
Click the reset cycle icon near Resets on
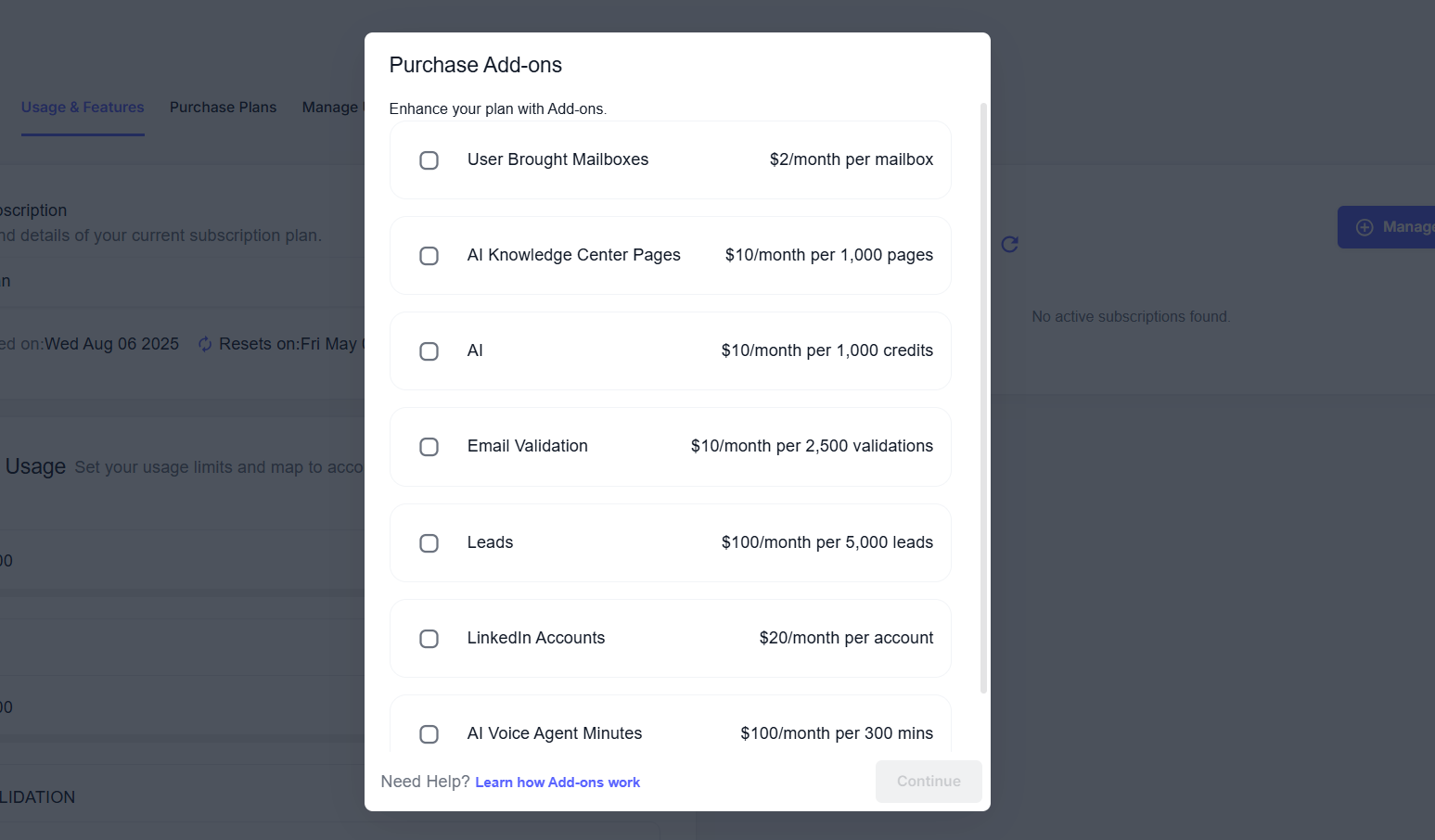pos(205,344)
